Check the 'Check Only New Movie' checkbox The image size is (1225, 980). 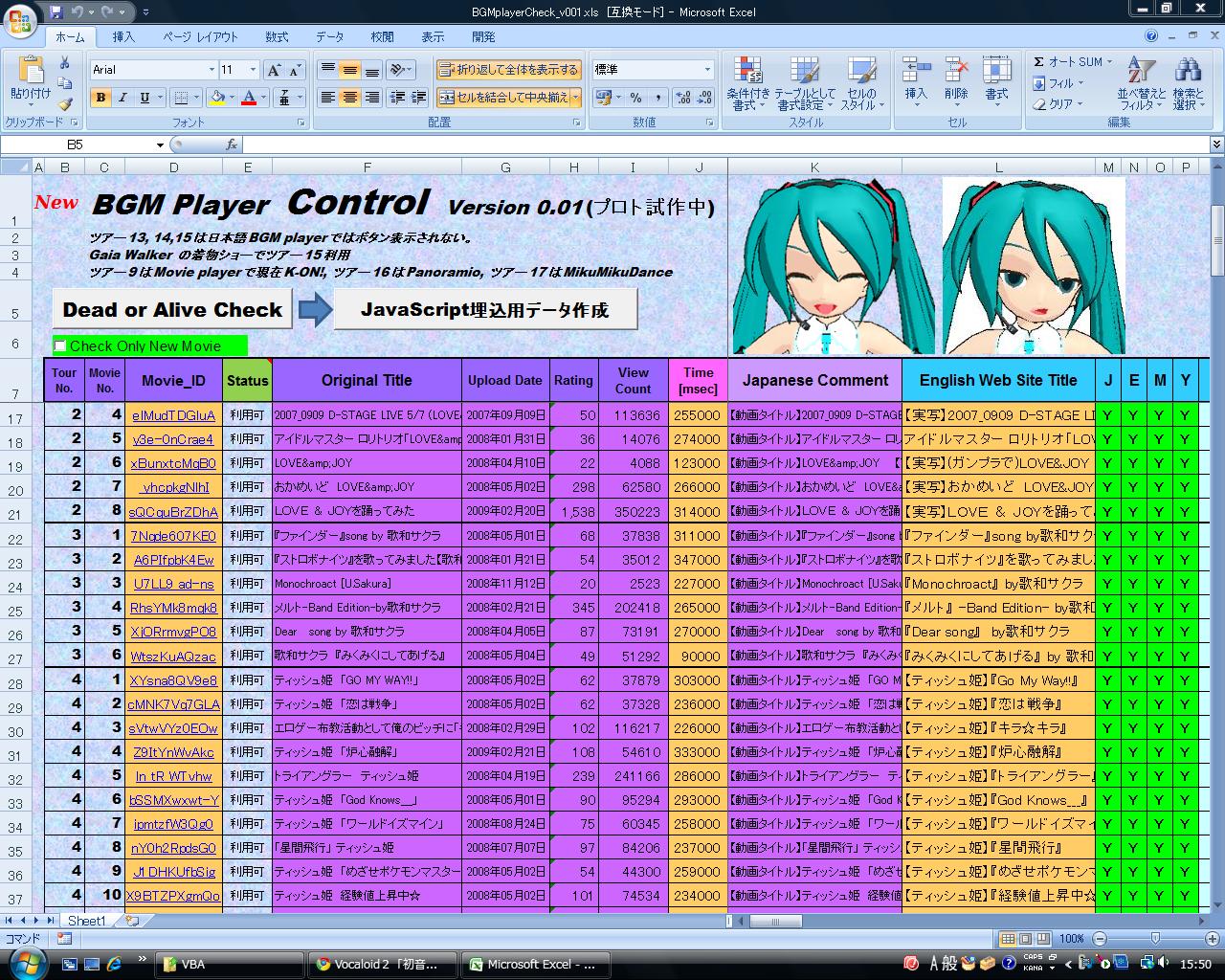[x=60, y=346]
